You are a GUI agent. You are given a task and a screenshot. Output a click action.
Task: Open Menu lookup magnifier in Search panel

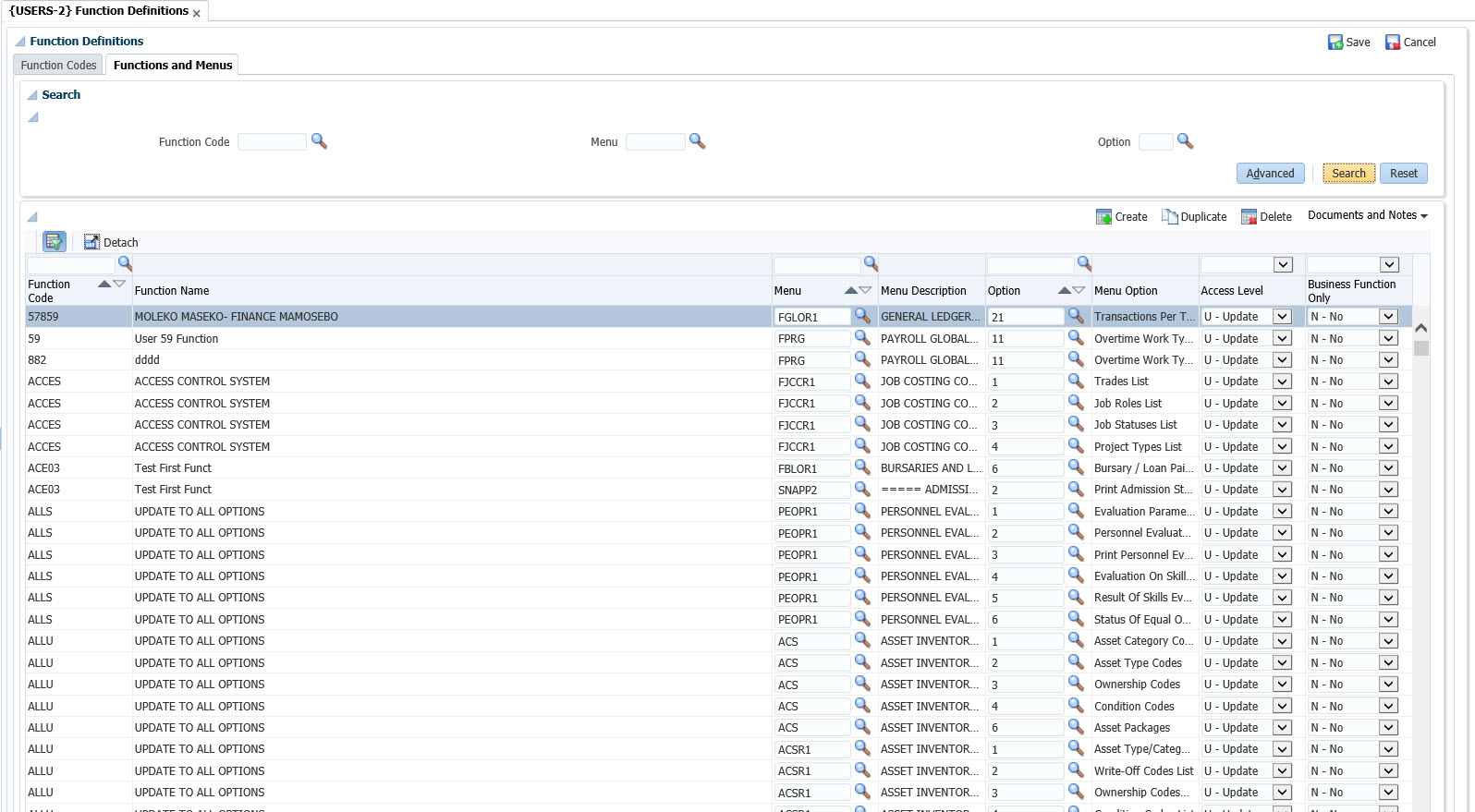tap(698, 141)
